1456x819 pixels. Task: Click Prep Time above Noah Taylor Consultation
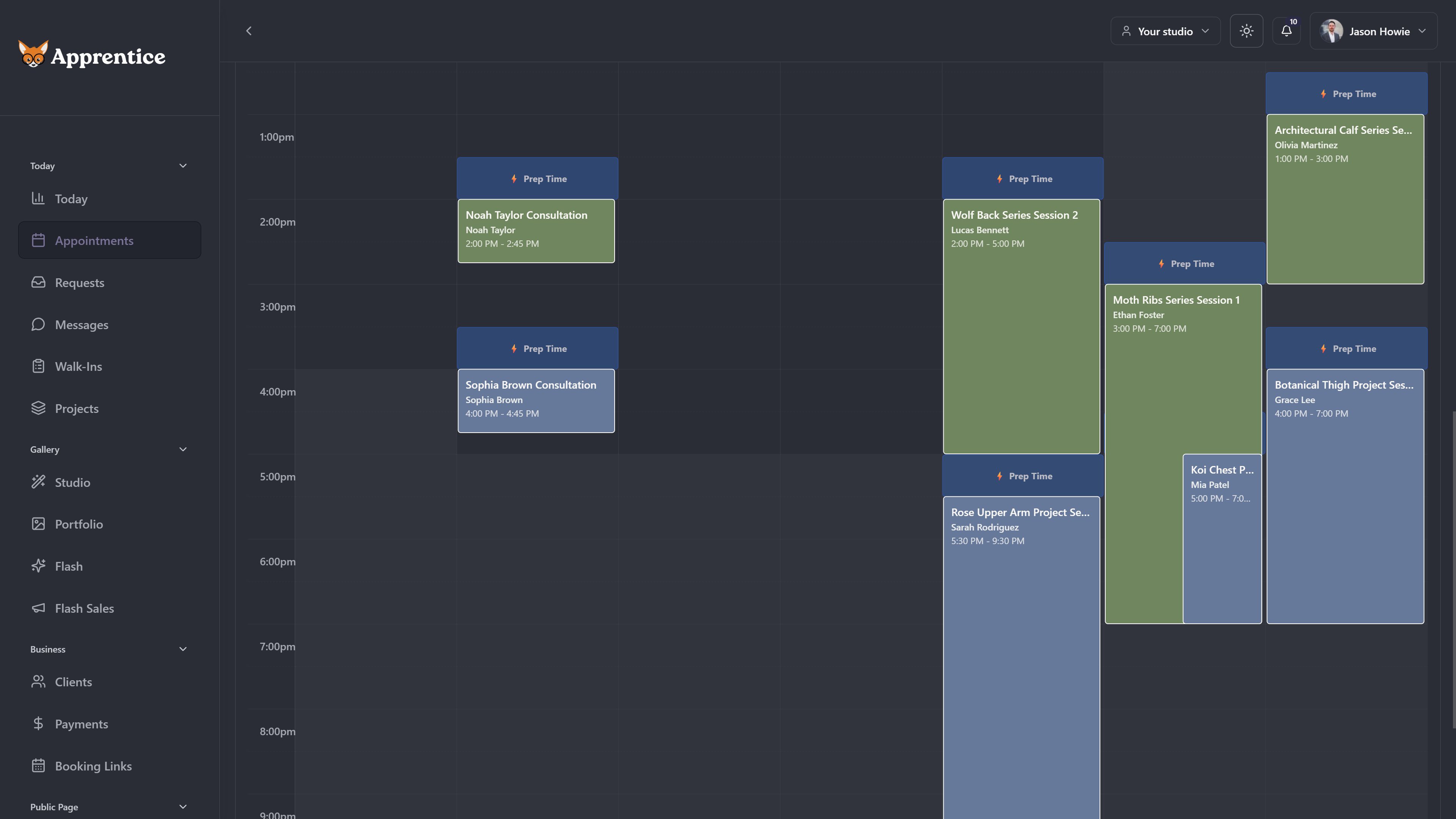(538, 179)
